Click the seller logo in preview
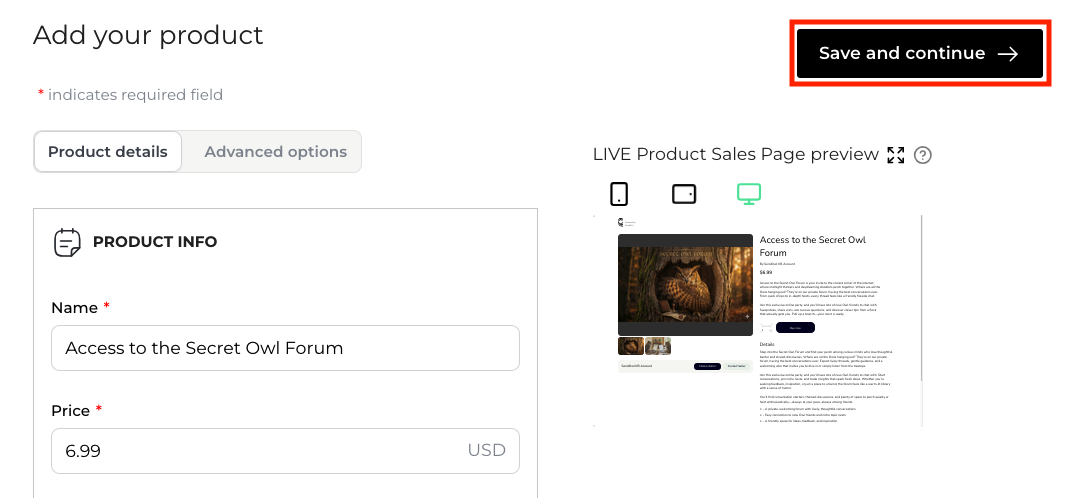 [621, 222]
